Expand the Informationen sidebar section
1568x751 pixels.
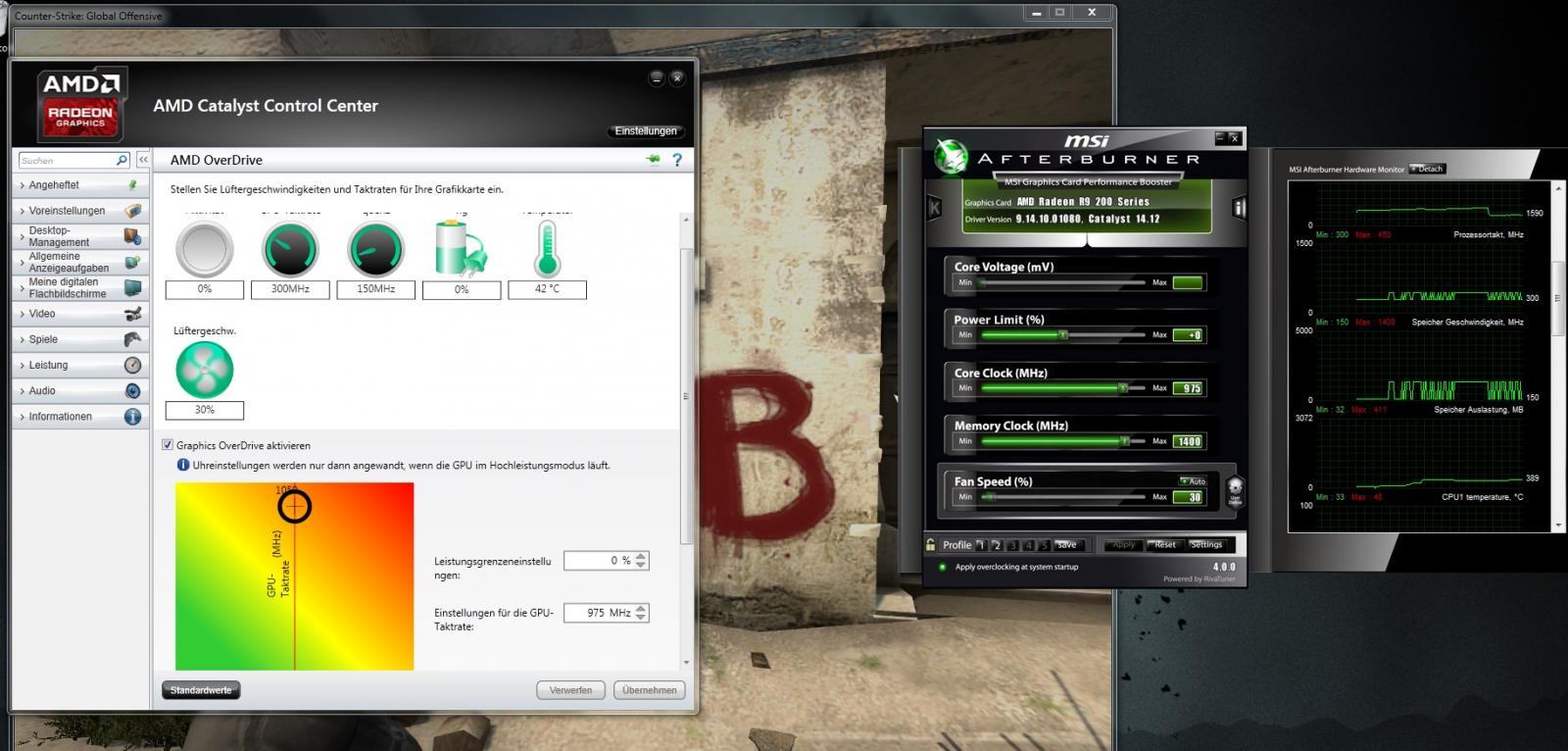point(82,417)
